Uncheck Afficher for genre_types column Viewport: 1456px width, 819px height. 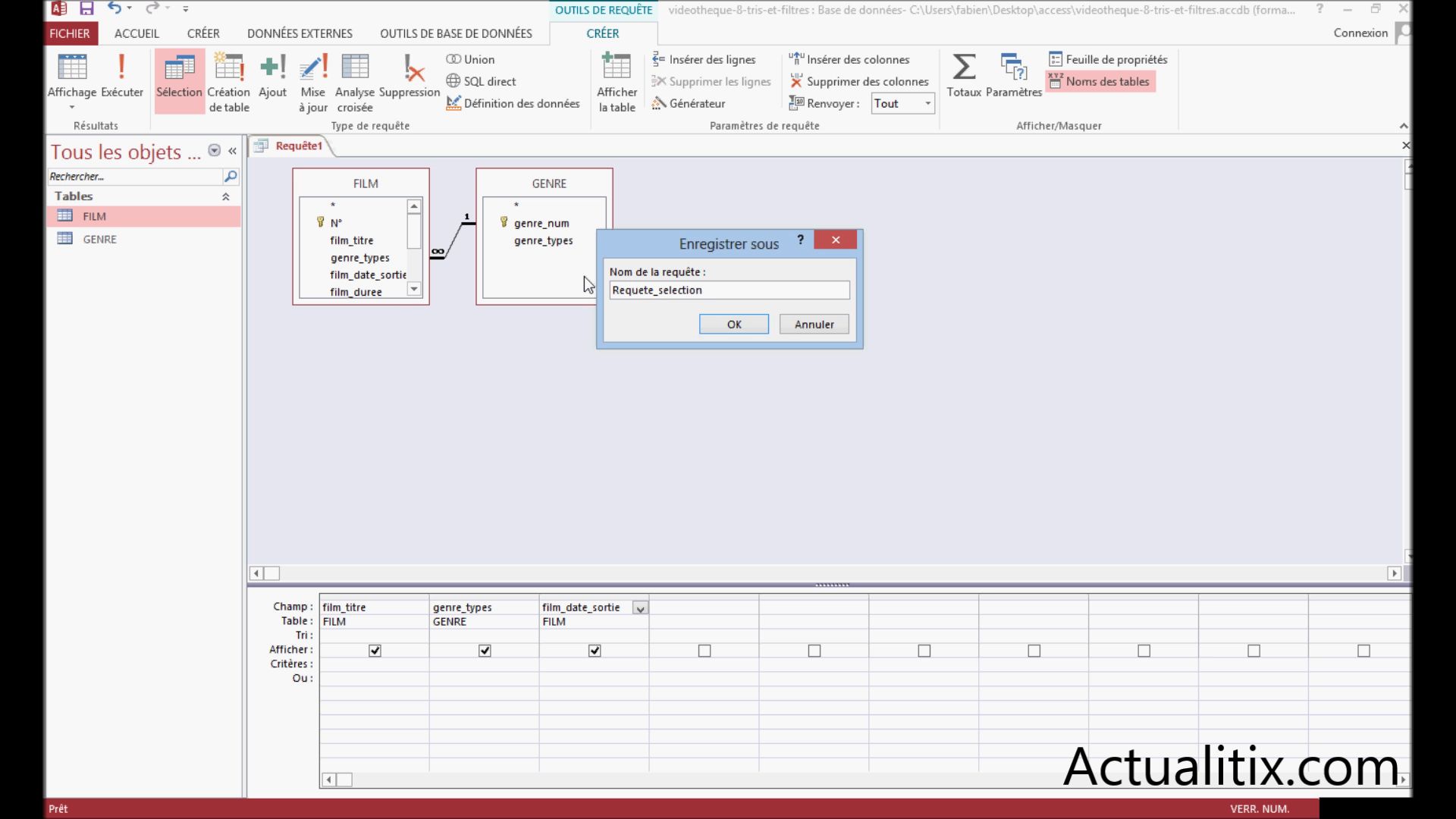[x=485, y=651]
